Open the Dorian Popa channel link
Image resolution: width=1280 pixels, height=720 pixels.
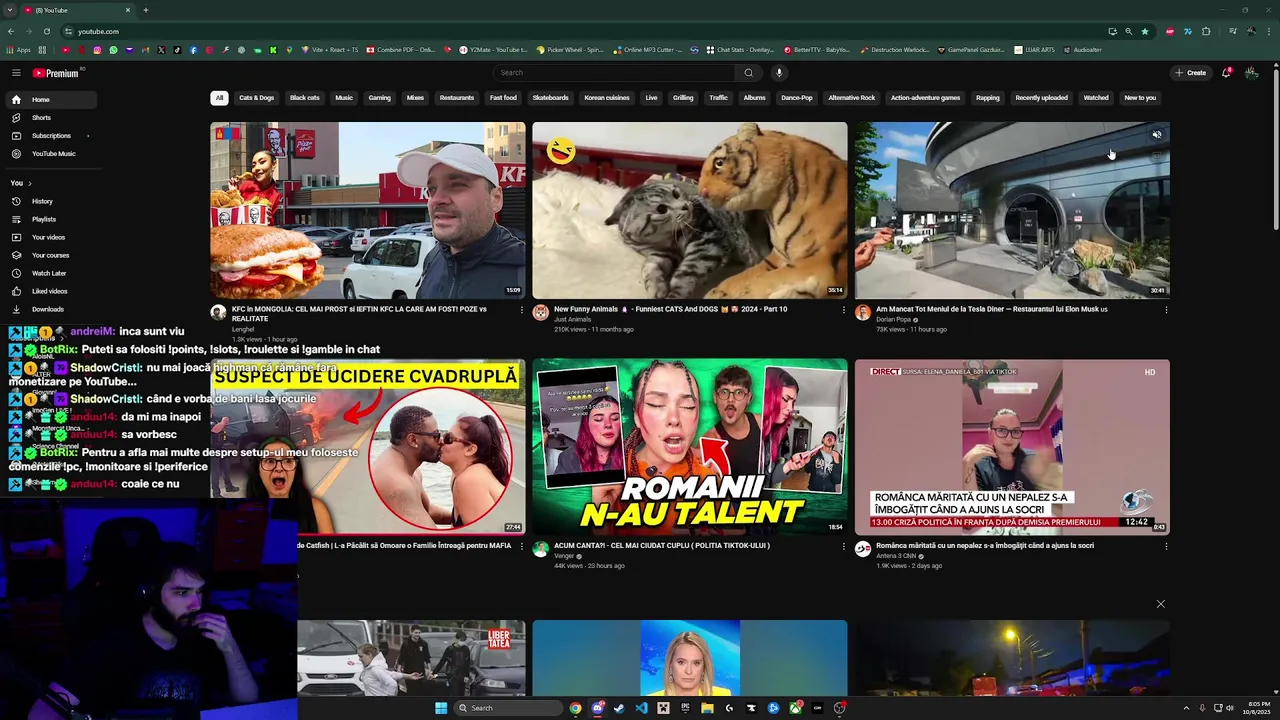click(893, 319)
